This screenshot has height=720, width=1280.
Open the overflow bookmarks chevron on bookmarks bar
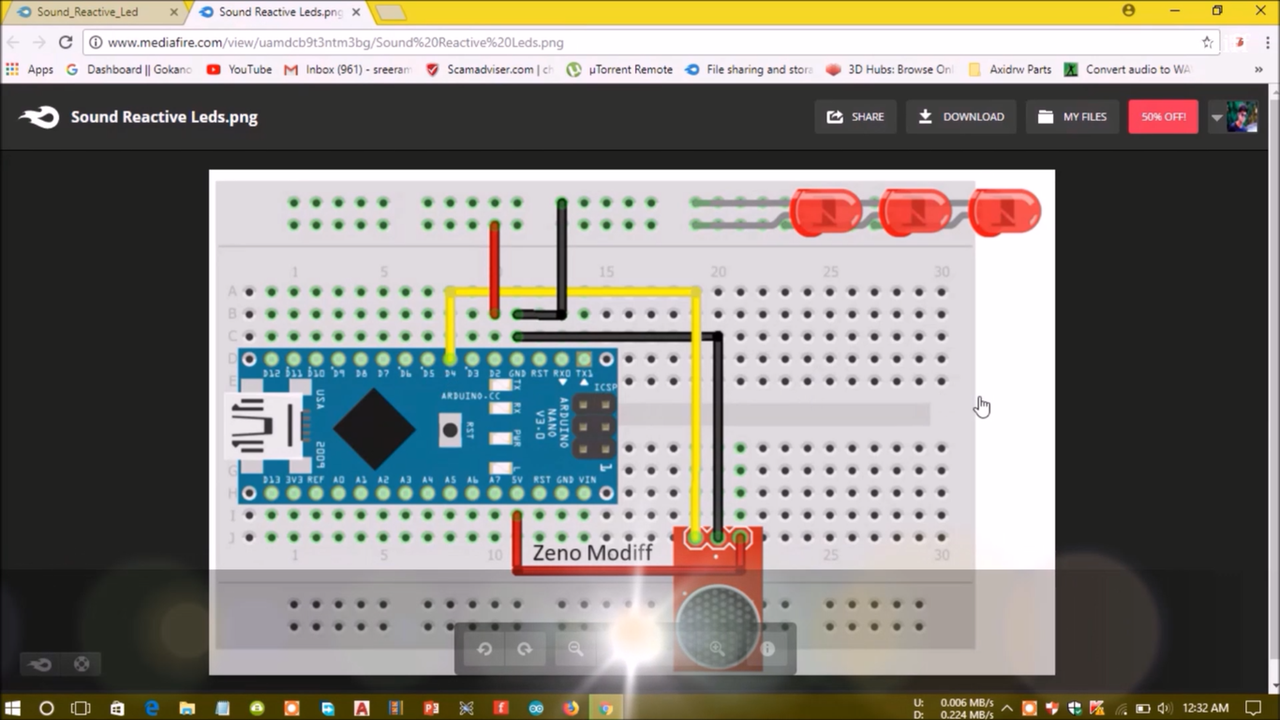1258,69
